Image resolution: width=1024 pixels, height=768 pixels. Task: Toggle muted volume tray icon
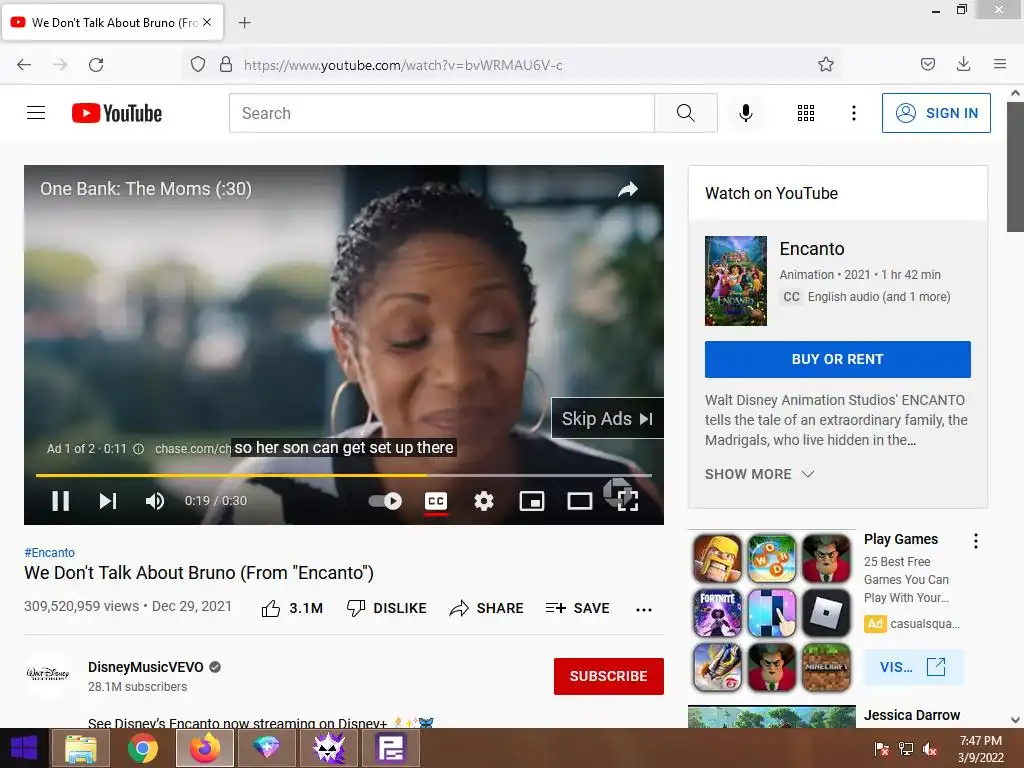pyautogui.click(x=929, y=748)
